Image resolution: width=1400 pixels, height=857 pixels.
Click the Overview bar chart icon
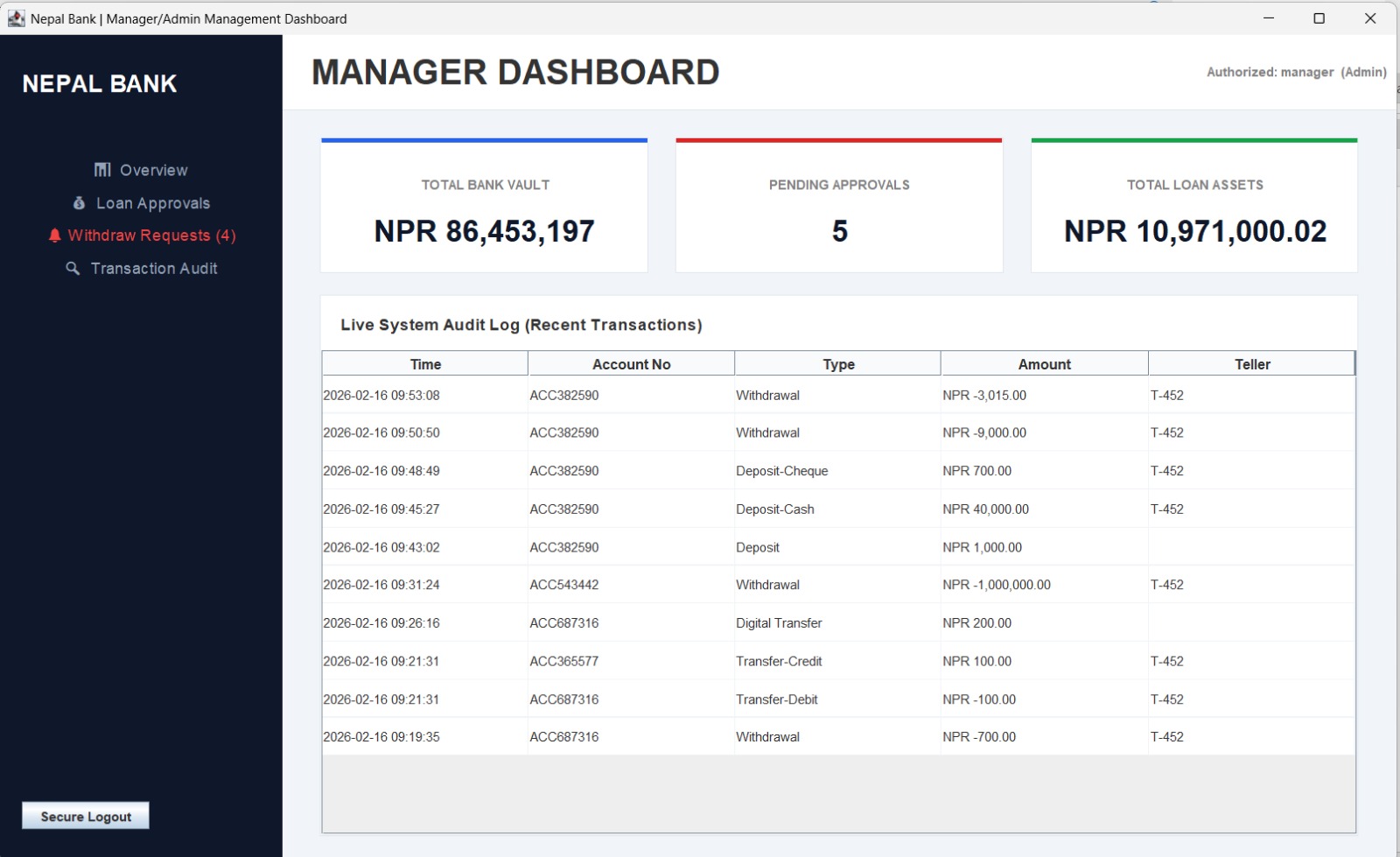tap(102, 170)
